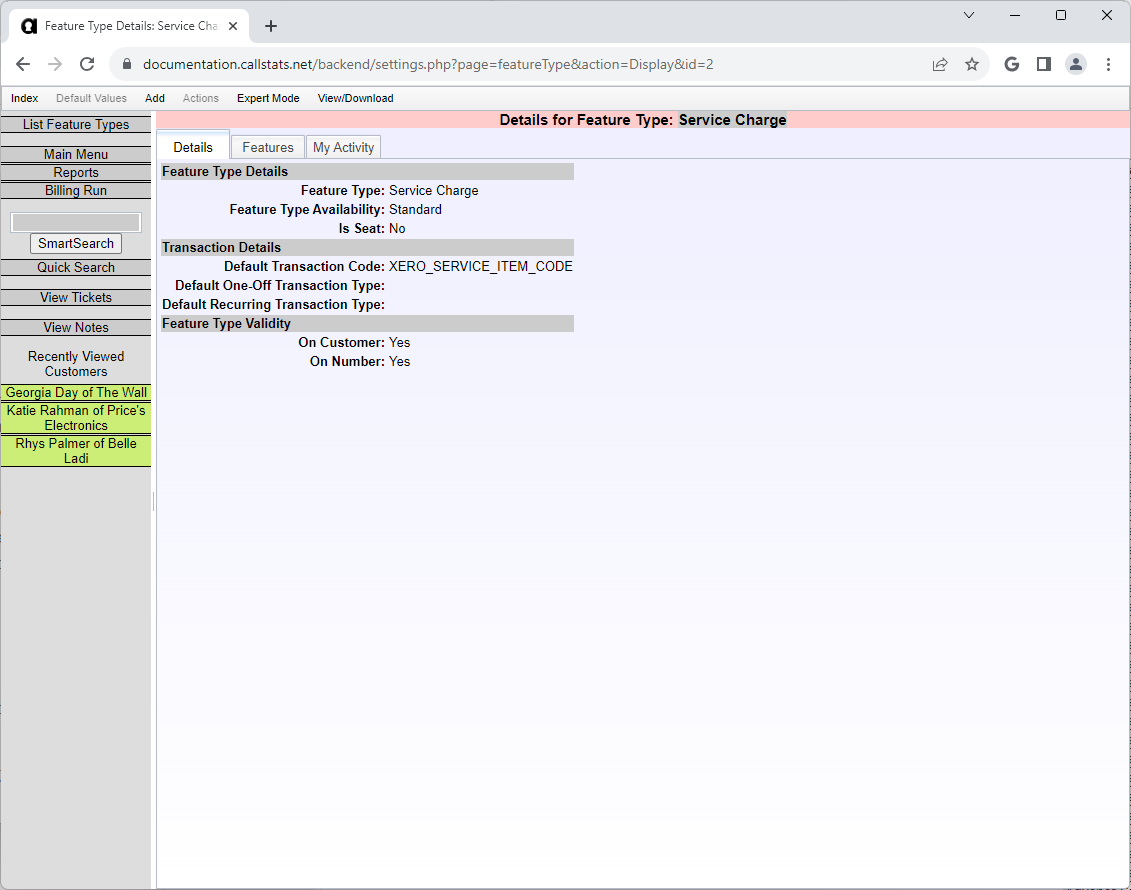This screenshot has height=890, width=1131.
Task: Open the Chrome profile avatar
Action: click(1075, 64)
